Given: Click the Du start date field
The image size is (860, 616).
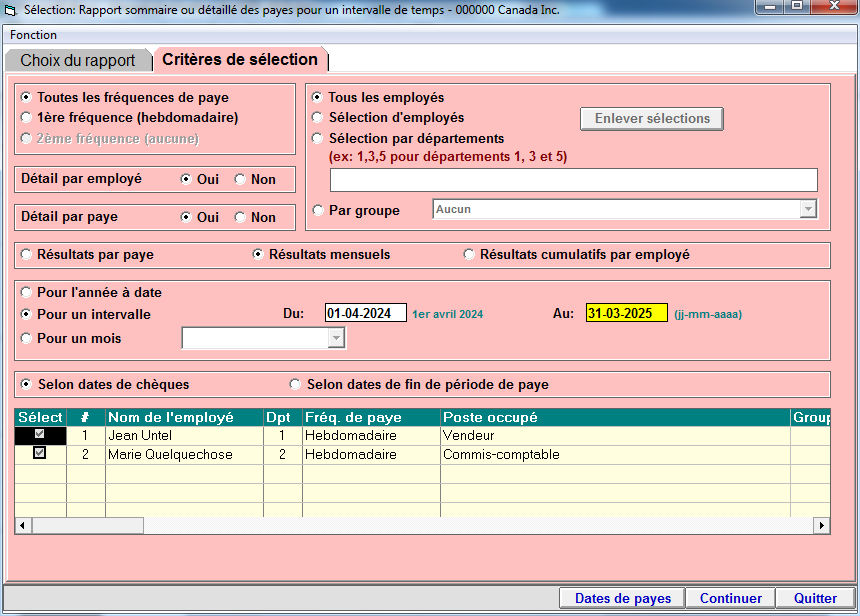Looking at the screenshot, I should point(365,313).
